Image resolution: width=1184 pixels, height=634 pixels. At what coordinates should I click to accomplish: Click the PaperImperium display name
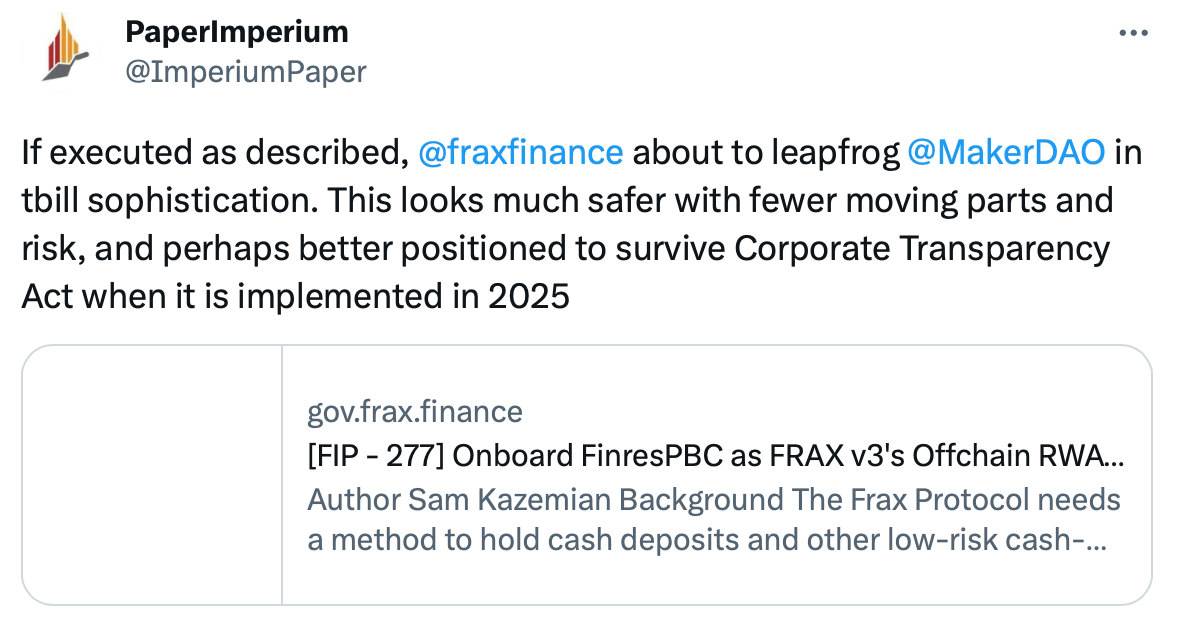pos(236,32)
